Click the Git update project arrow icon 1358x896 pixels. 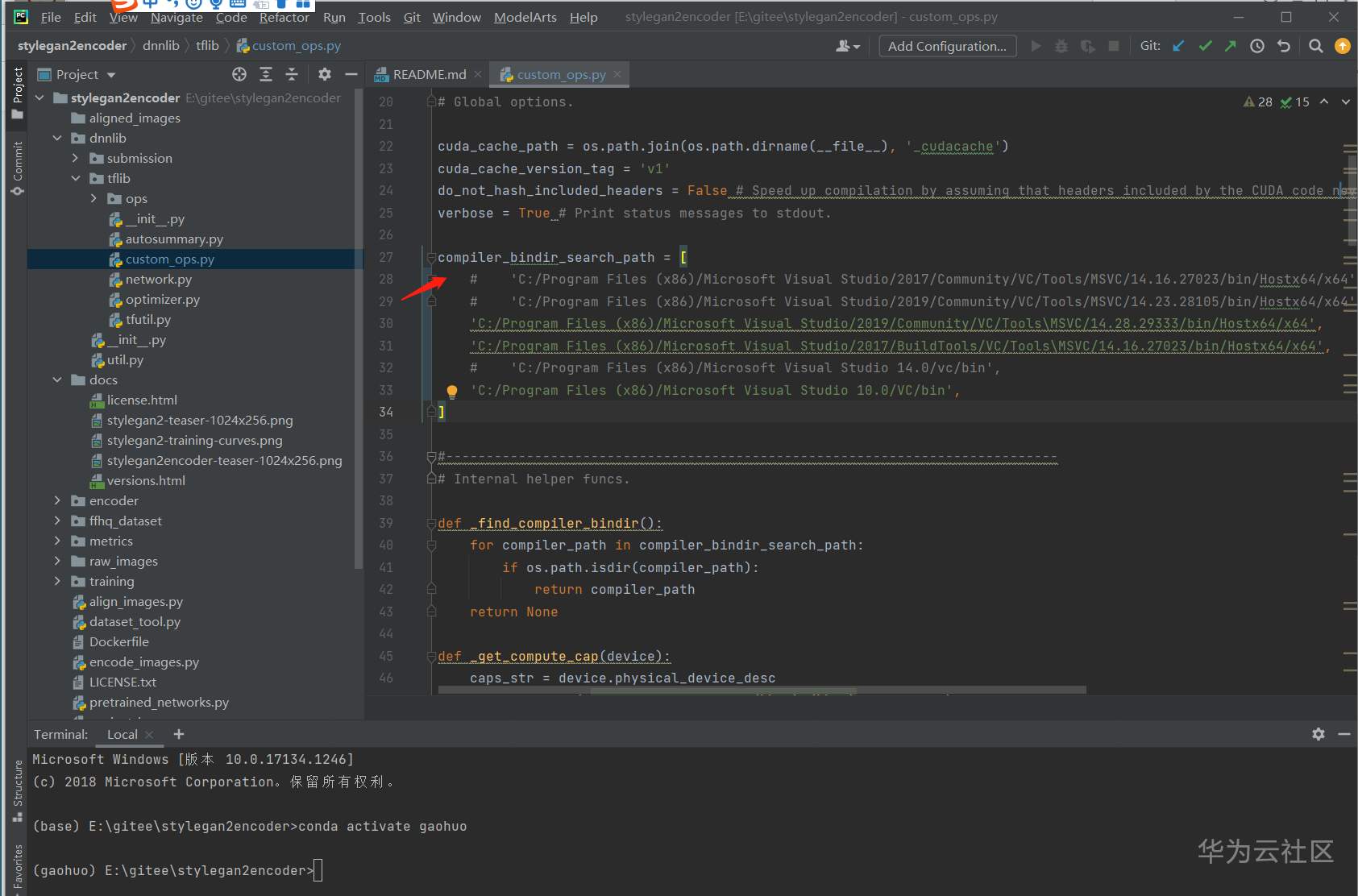click(1178, 46)
